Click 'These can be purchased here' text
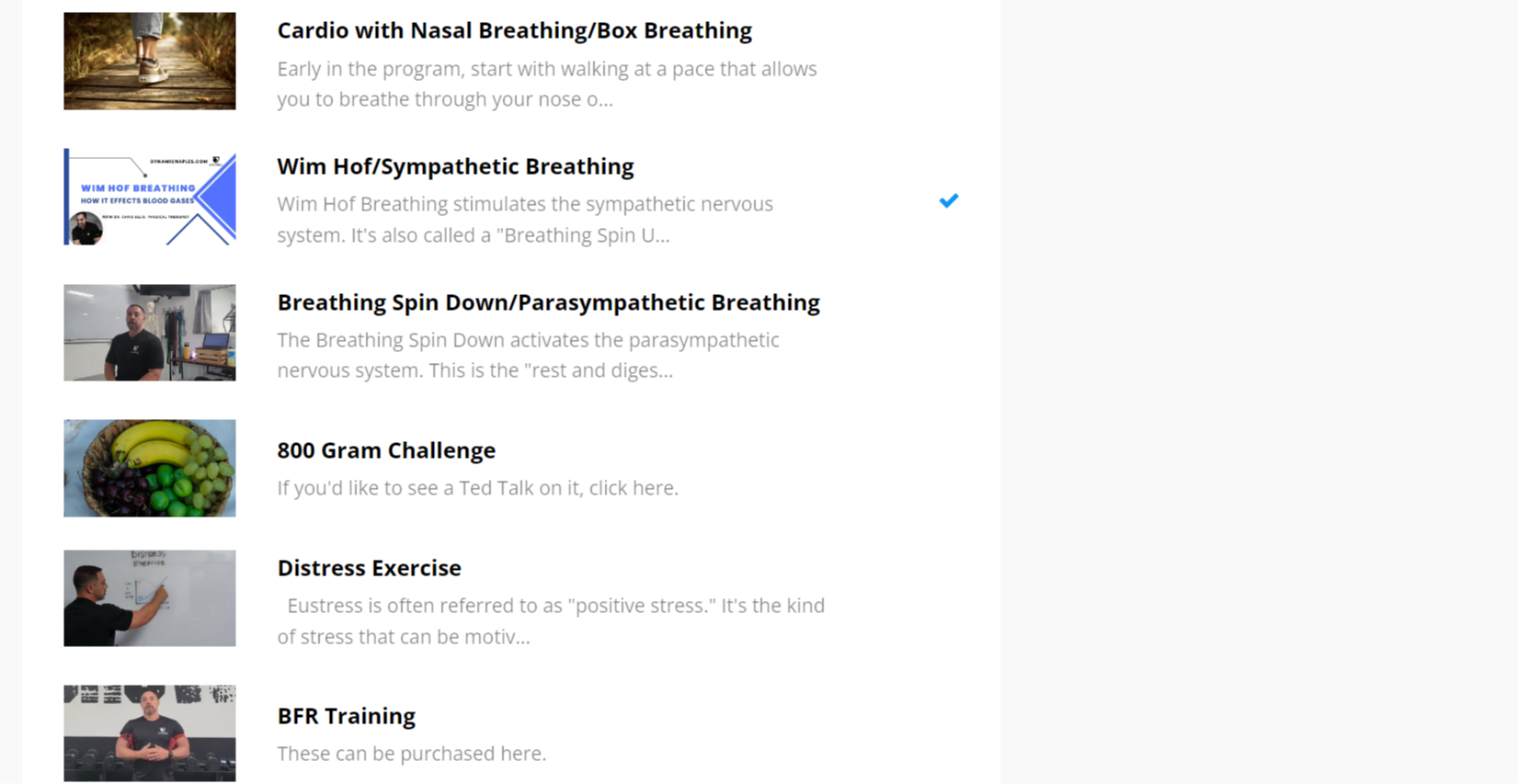Viewport: 1518px width, 784px height. coord(411,754)
